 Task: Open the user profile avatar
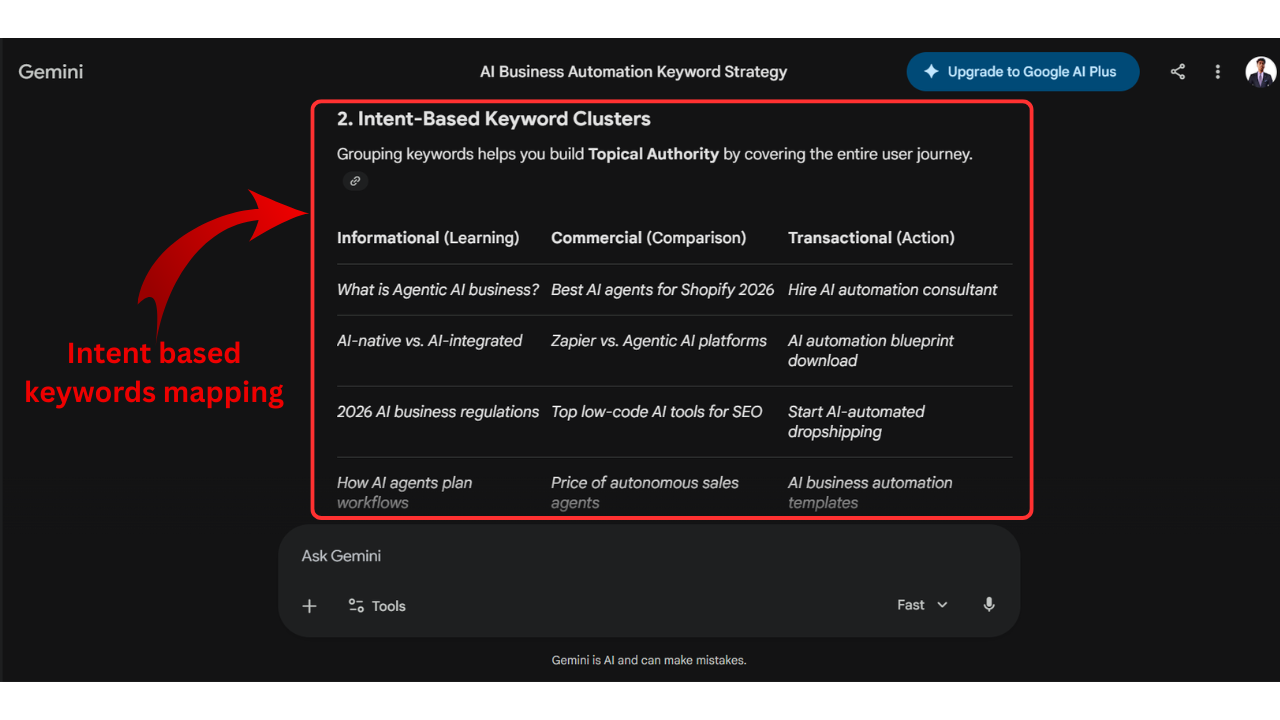click(1260, 72)
